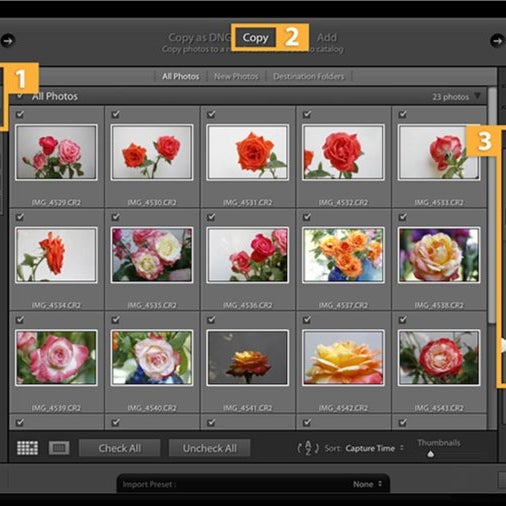Open the Import Preset None dropdown
The image size is (506, 506).
tap(367, 484)
